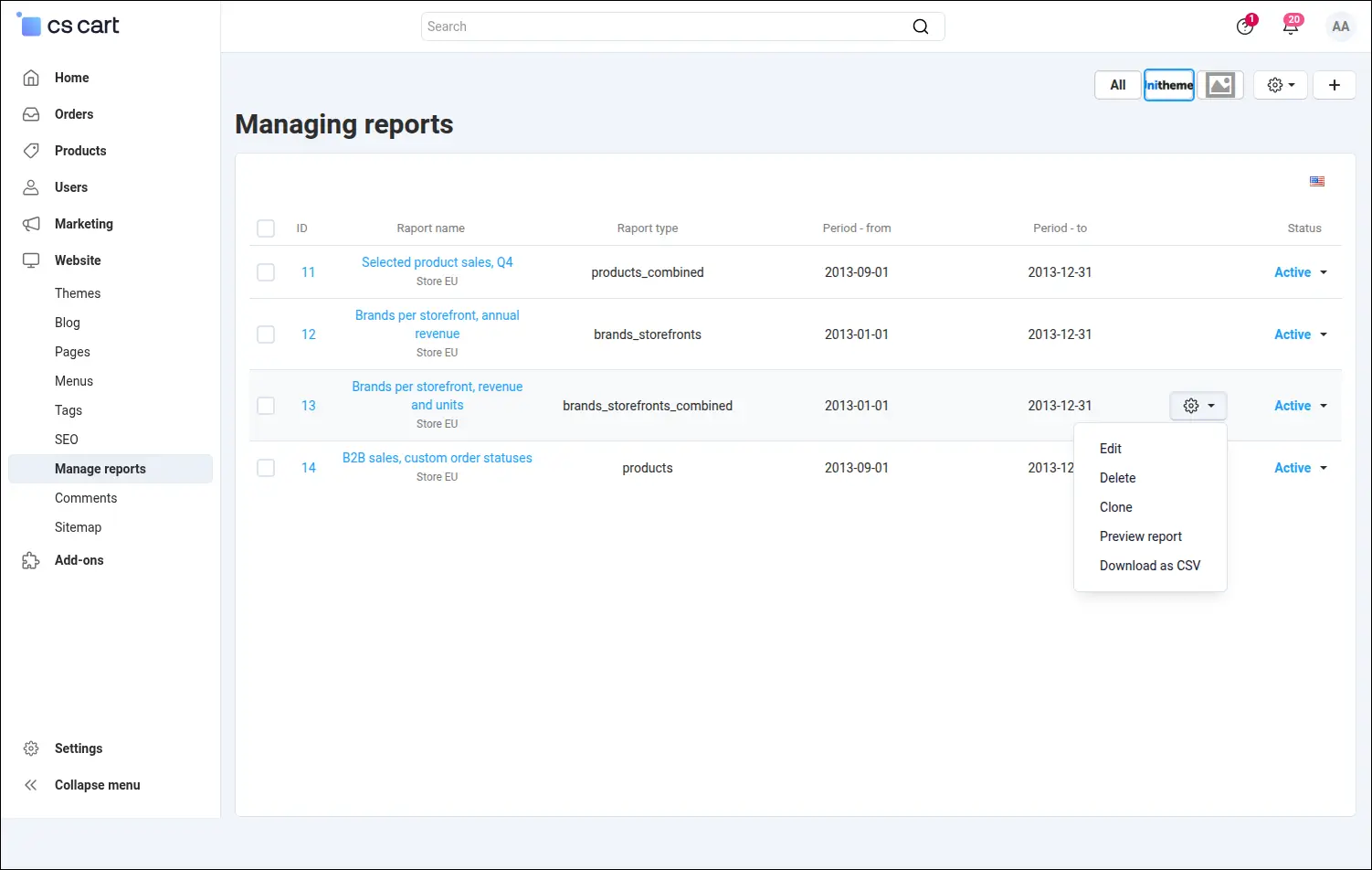Click report ID 14 link
1372x870 pixels.
pyautogui.click(x=309, y=468)
